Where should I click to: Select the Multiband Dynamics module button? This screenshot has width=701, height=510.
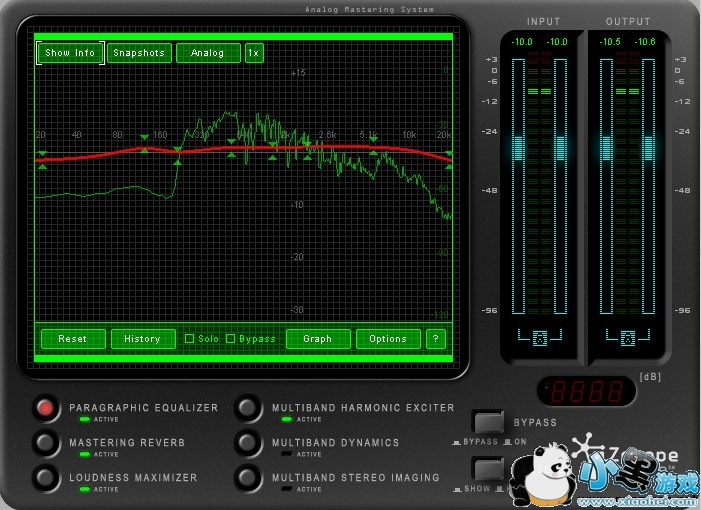248,442
